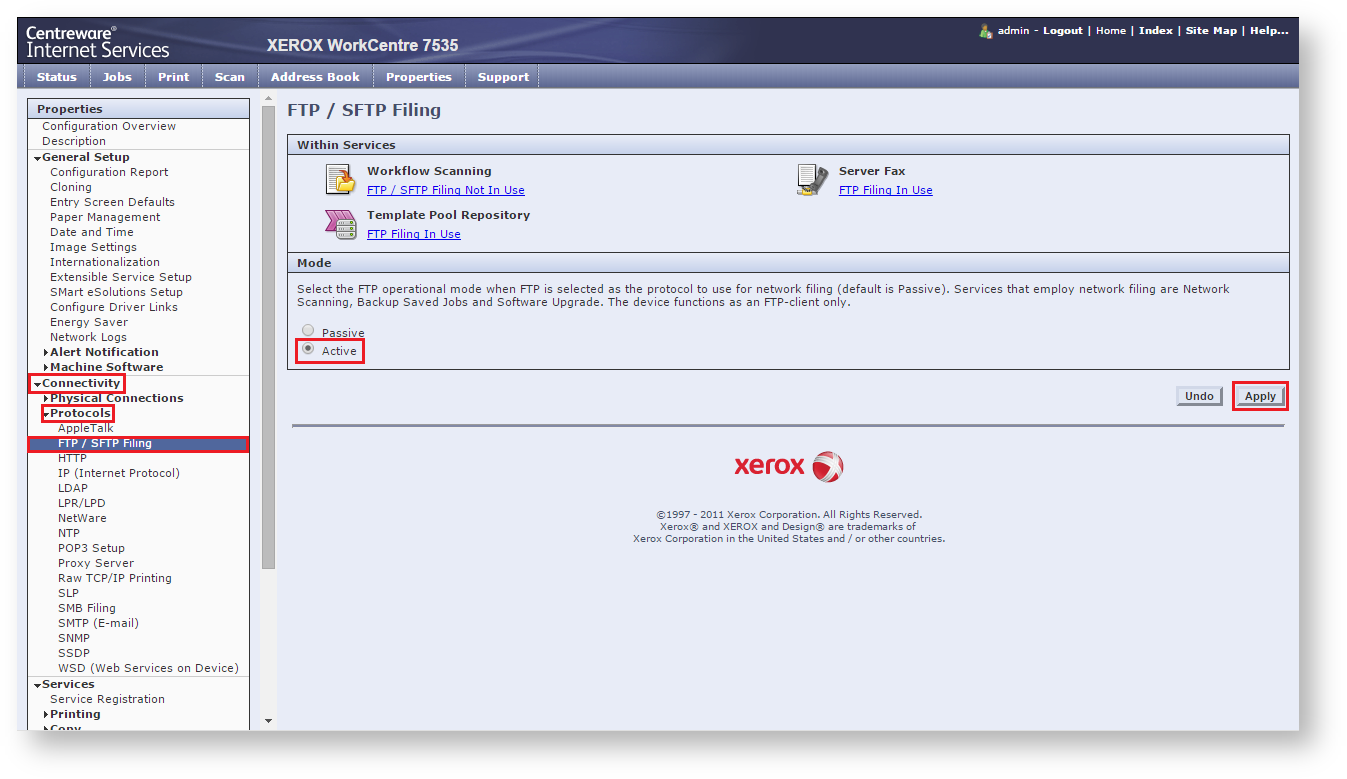This screenshot has height=779, width=1347.
Task: Open Template Pool FTP Filing In Use link
Action: coord(414,234)
